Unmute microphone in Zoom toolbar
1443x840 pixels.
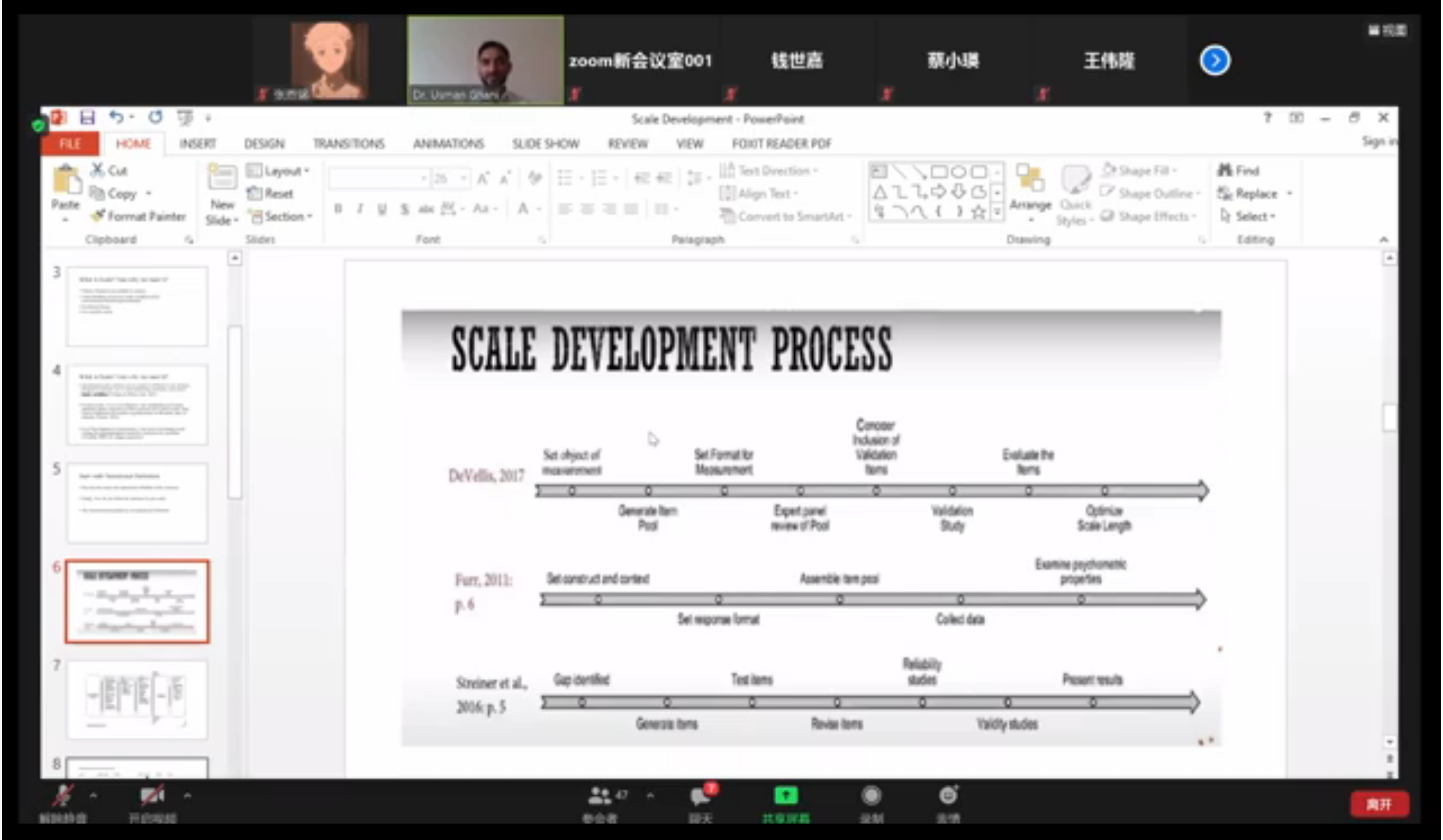[x=63, y=796]
